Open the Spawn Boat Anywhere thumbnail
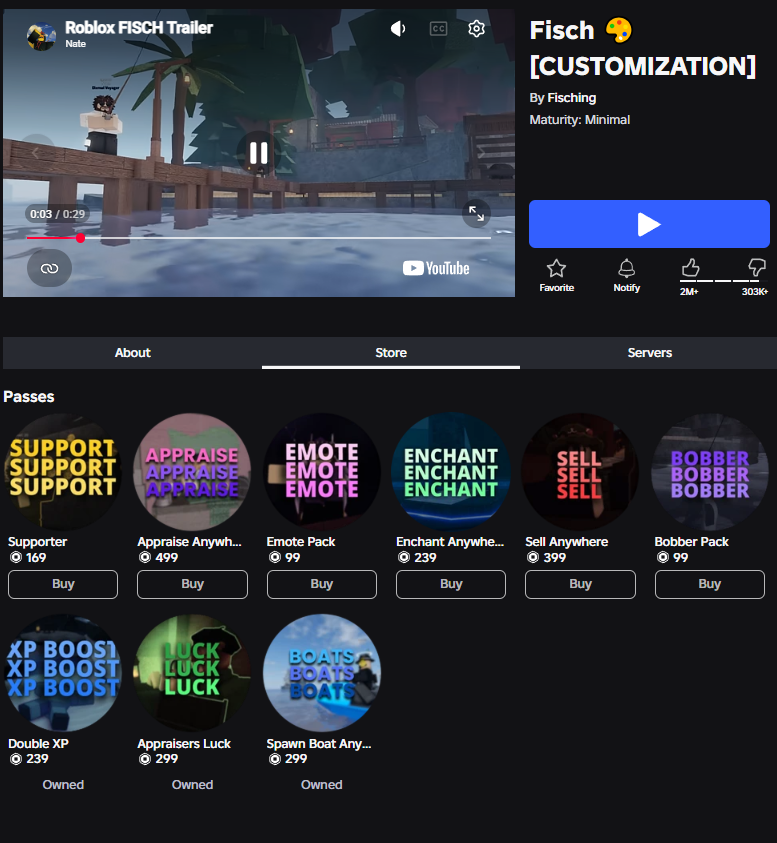 (322, 673)
